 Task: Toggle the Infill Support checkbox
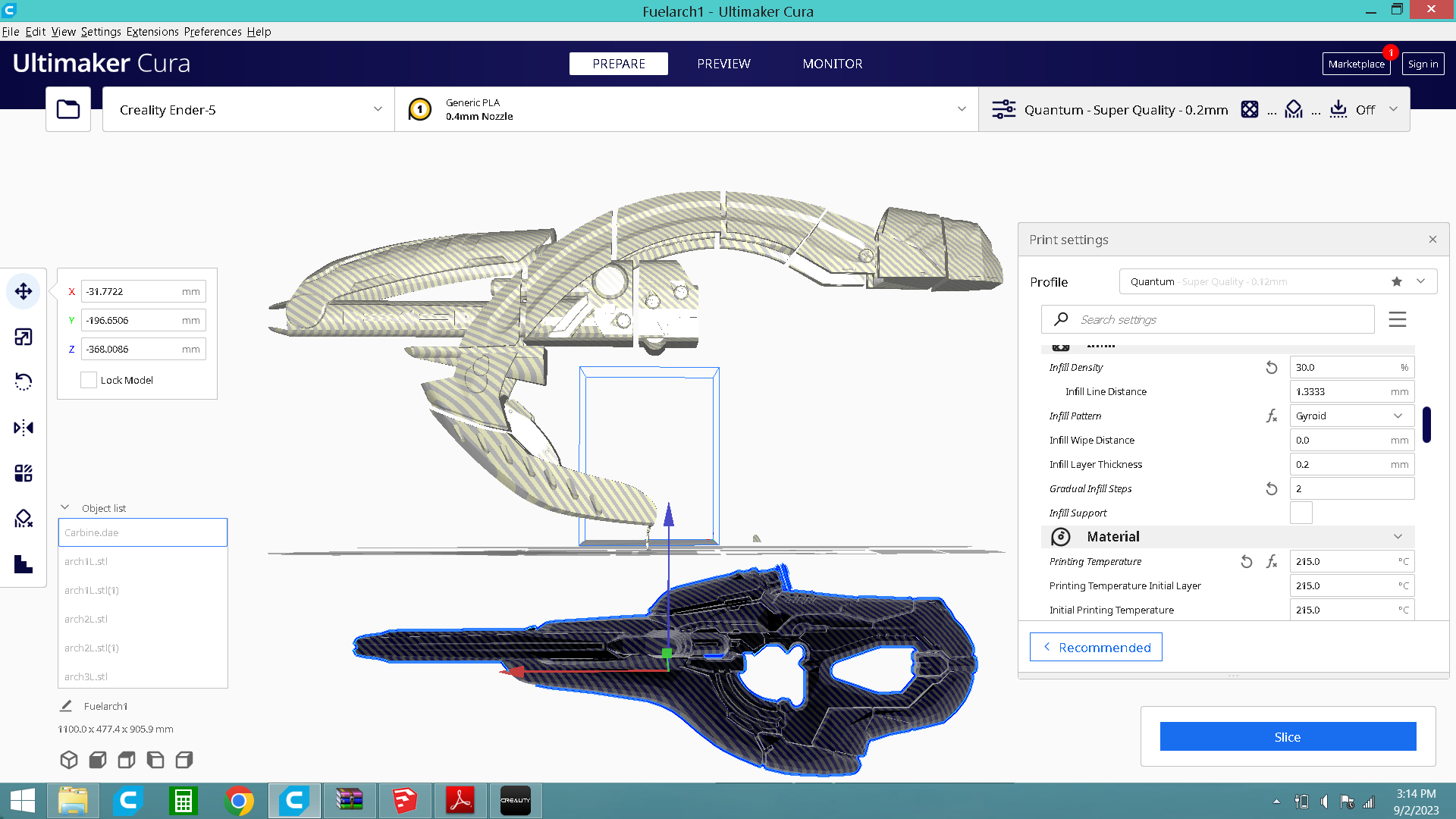click(1301, 513)
